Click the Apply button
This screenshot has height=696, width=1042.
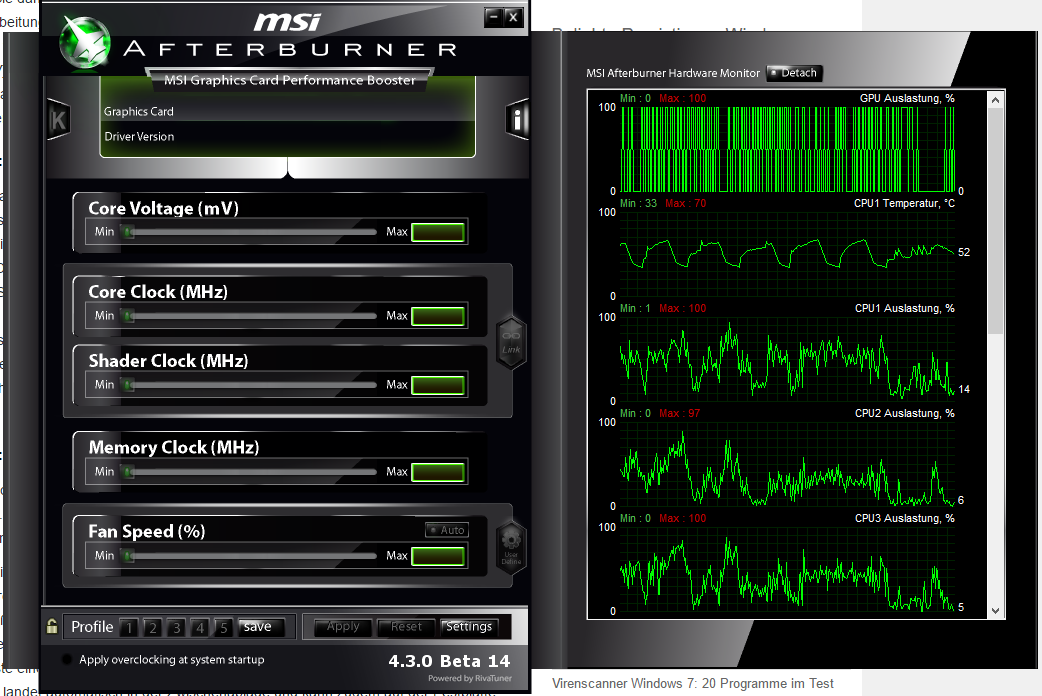[343, 627]
